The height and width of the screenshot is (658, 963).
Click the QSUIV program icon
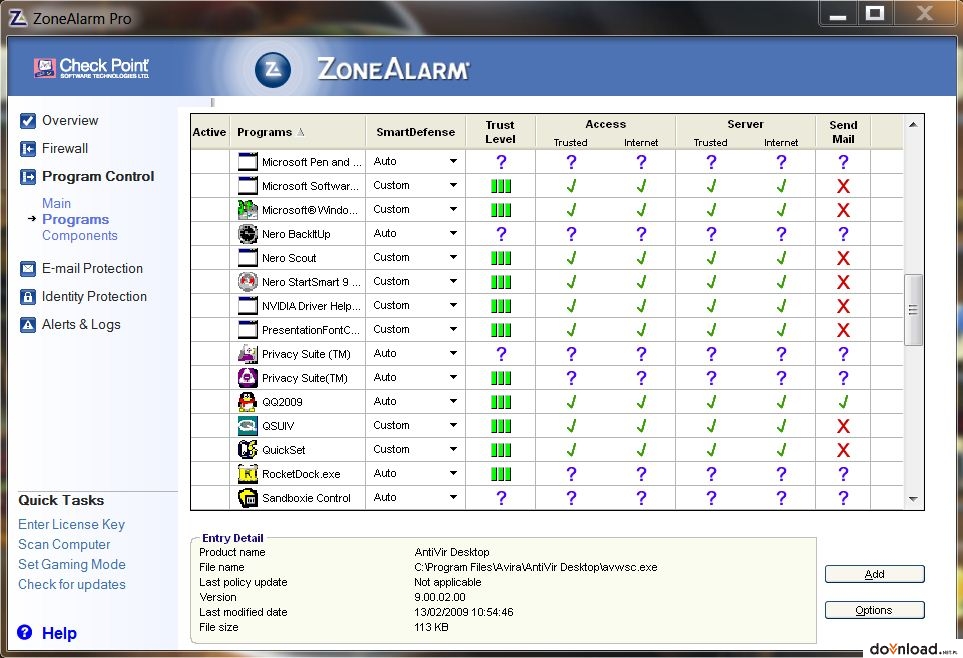248,425
